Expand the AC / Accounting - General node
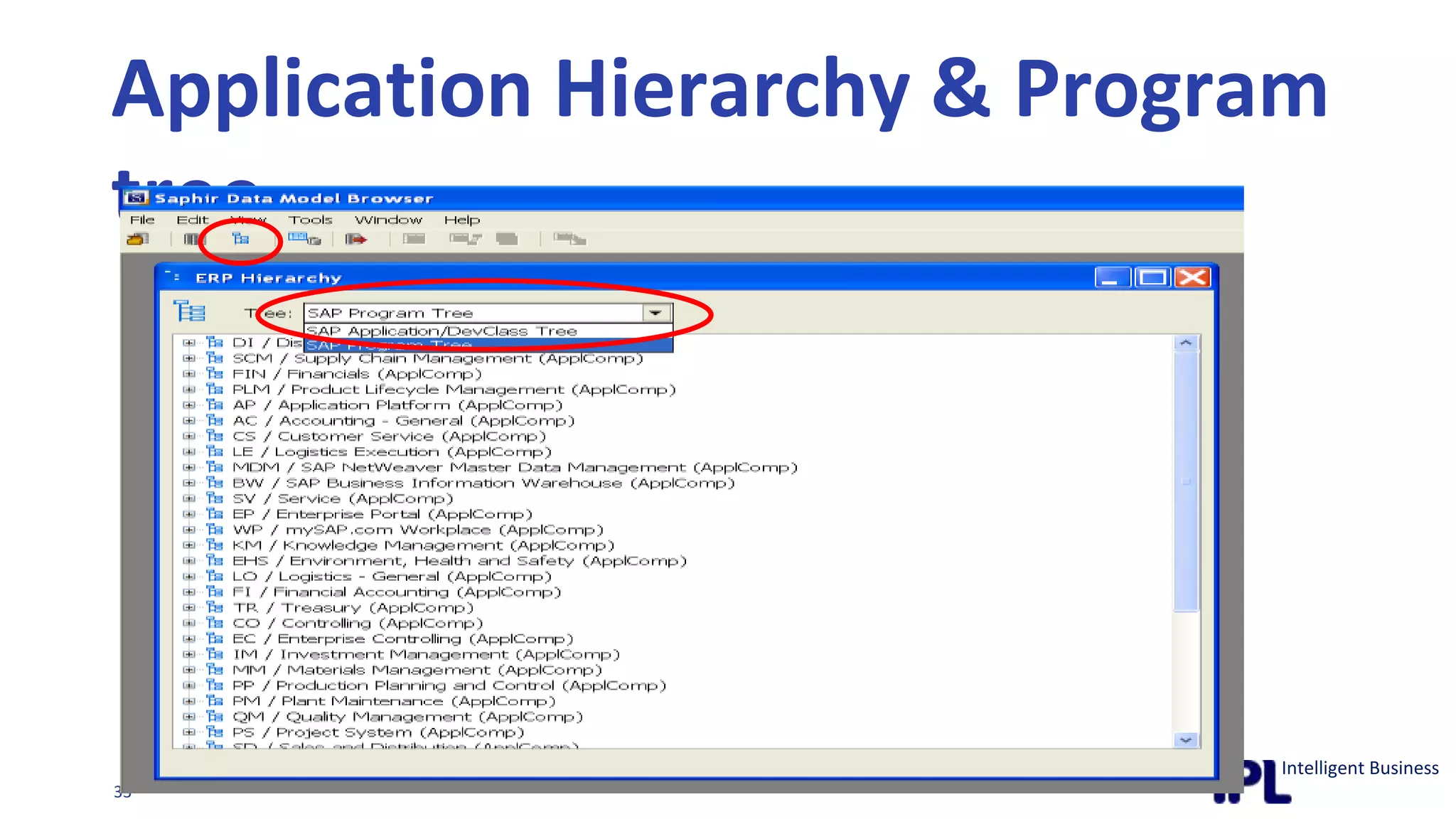This screenshot has height=819, width=1456. [x=188, y=421]
